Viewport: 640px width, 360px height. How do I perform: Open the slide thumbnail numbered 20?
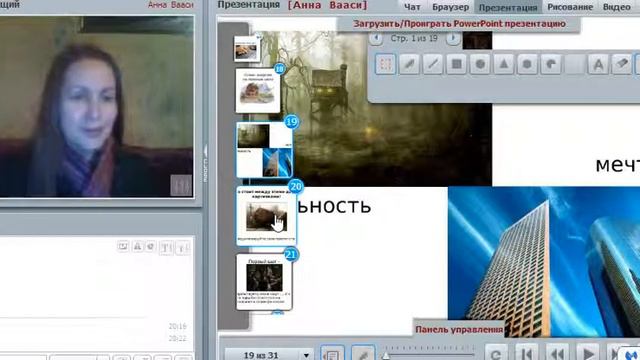(x=266, y=216)
